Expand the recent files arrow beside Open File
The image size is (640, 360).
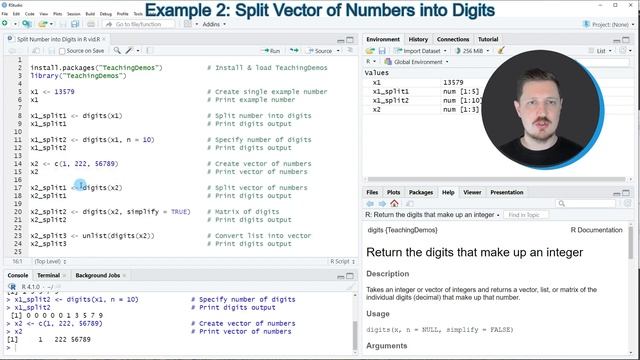click(51, 24)
